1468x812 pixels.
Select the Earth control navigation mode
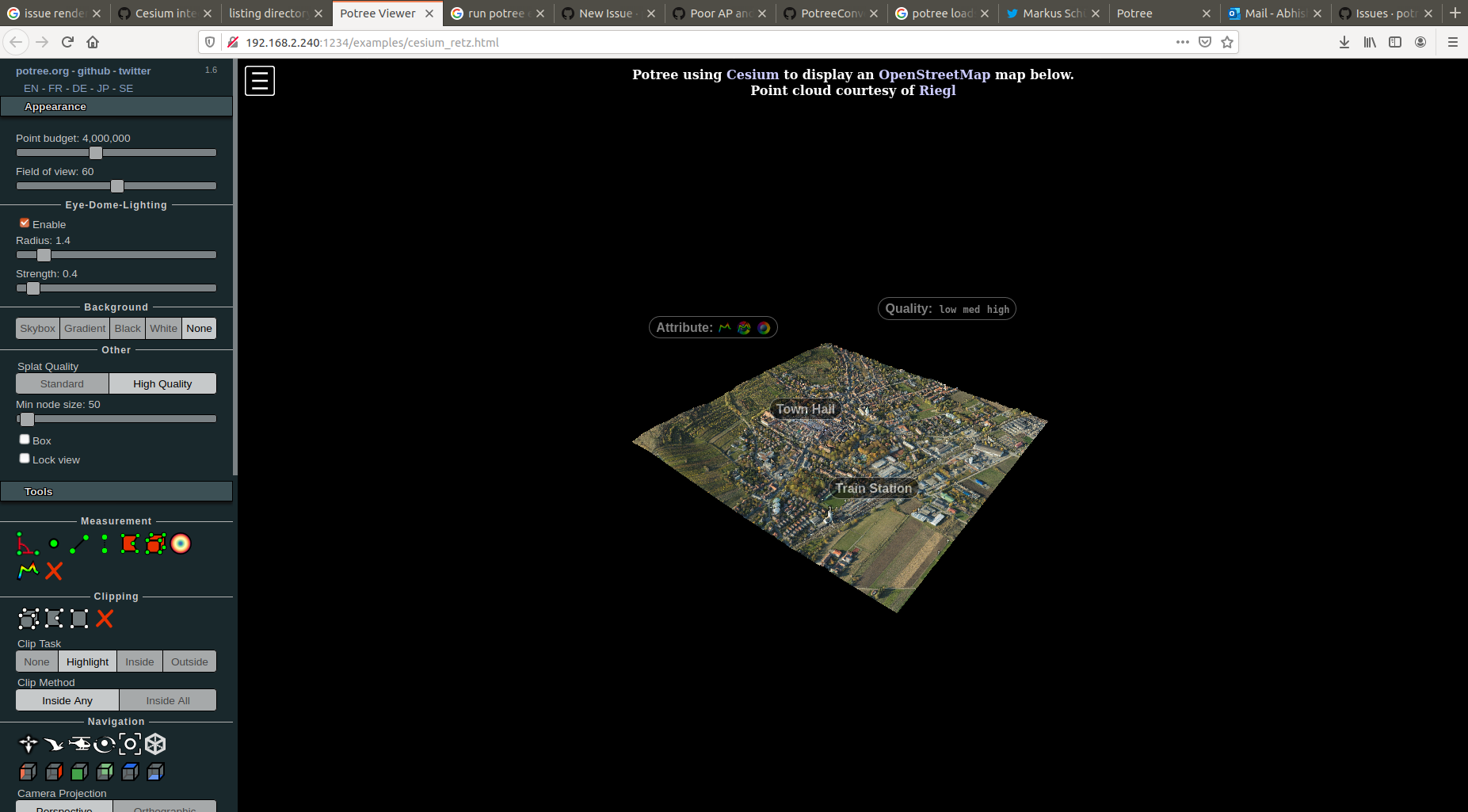click(x=28, y=744)
